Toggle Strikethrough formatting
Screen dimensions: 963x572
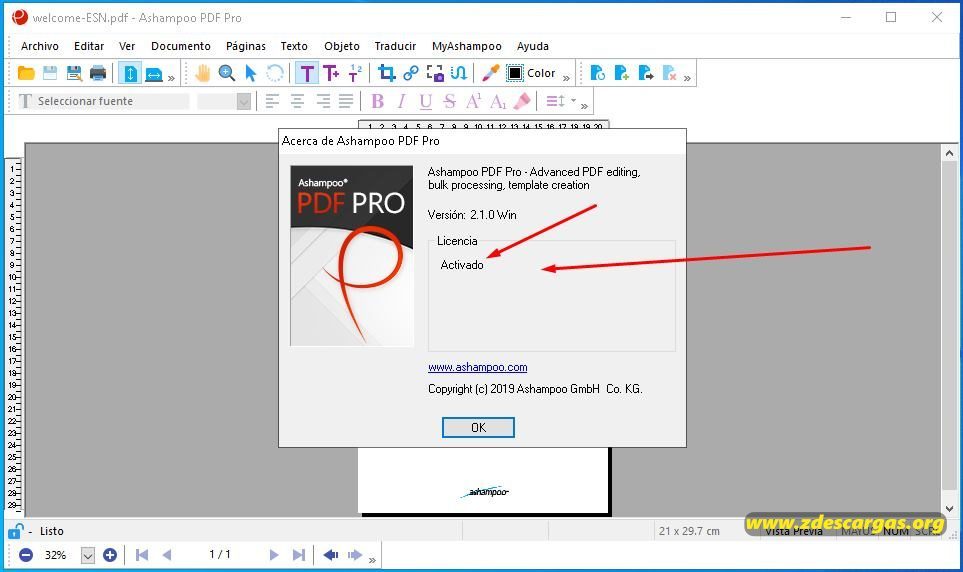(x=450, y=101)
